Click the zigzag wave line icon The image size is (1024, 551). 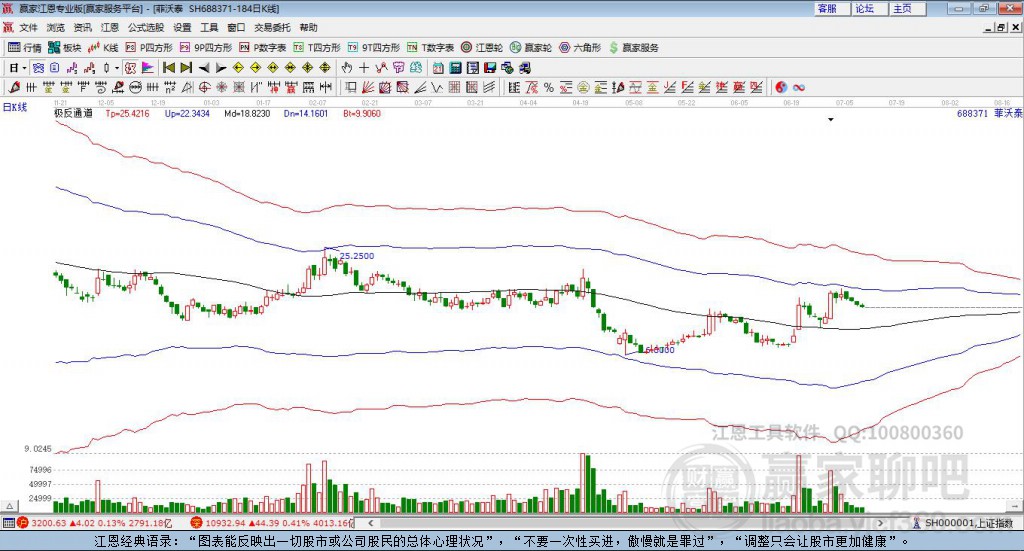click(437, 87)
